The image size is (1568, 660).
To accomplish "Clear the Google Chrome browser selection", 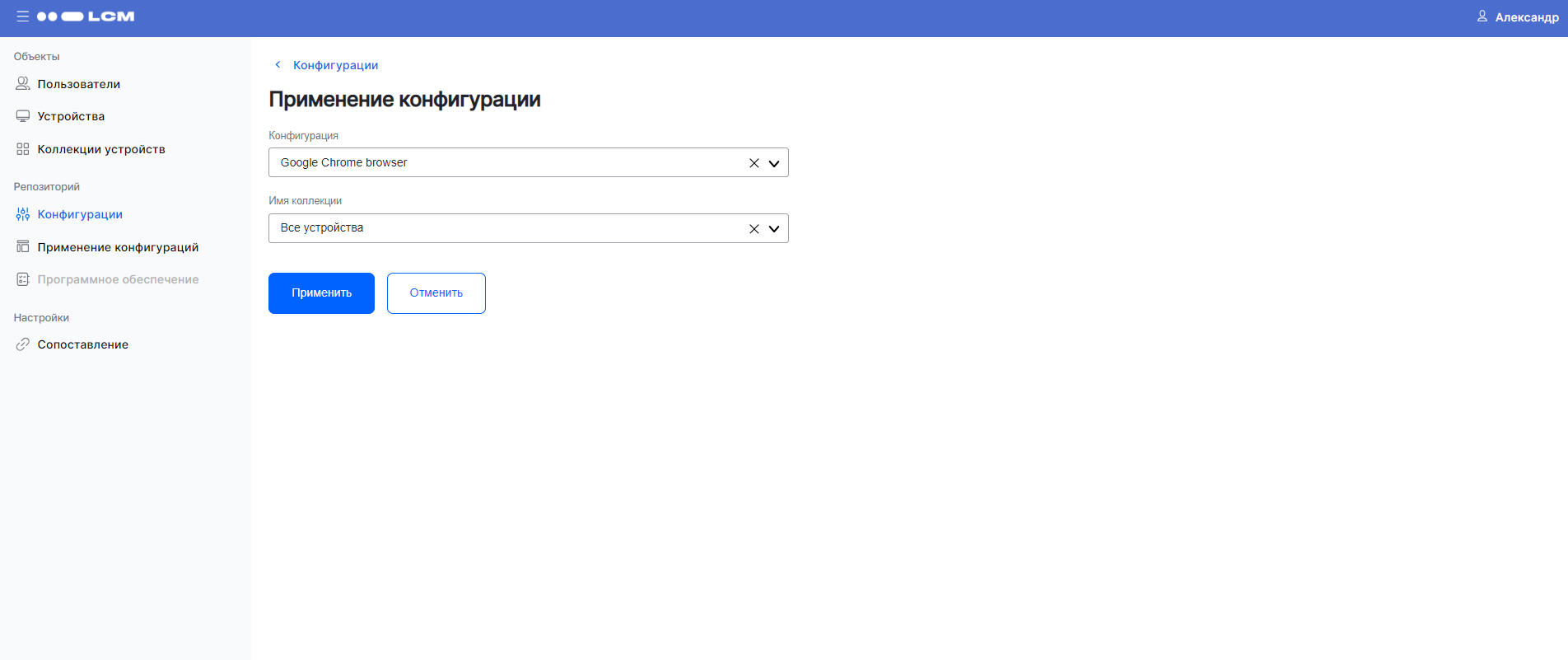I will (754, 163).
